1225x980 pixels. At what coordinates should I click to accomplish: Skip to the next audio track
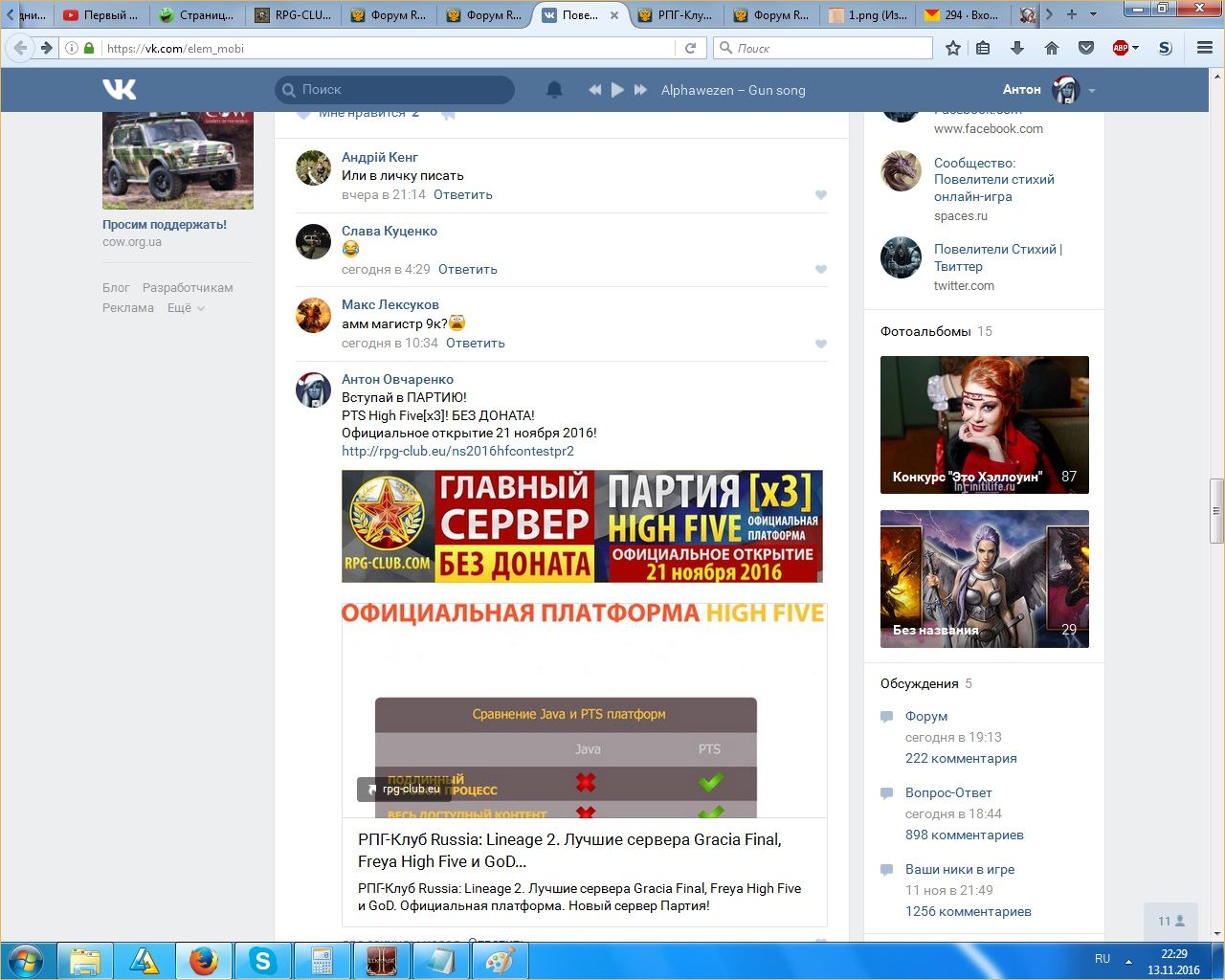(640, 89)
